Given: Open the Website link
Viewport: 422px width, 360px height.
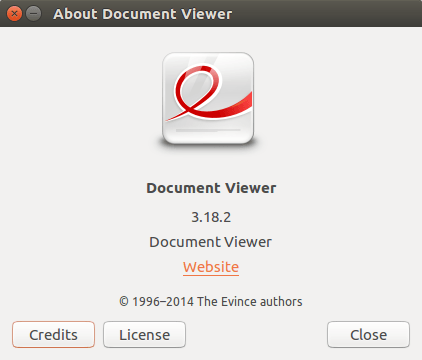Looking at the screenshot, I should (211, 267).
